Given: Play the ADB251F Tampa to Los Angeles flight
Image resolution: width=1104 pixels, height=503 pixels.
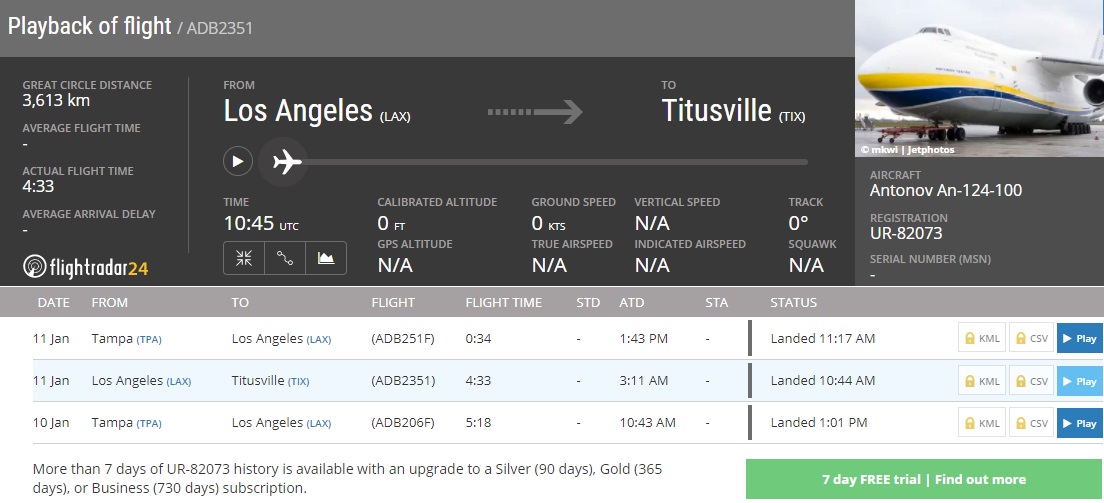Looking at the screenshot, I should click(1079, 339).
